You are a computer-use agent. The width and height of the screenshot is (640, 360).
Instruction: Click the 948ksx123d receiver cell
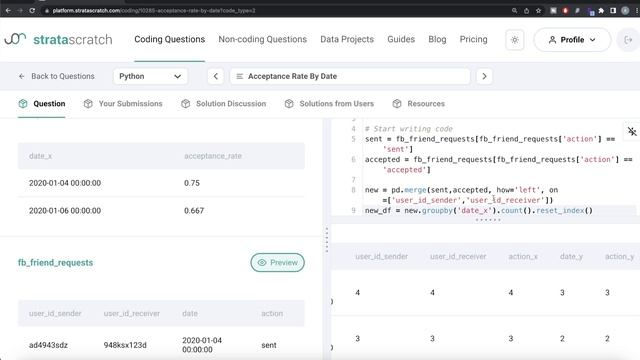125,345
